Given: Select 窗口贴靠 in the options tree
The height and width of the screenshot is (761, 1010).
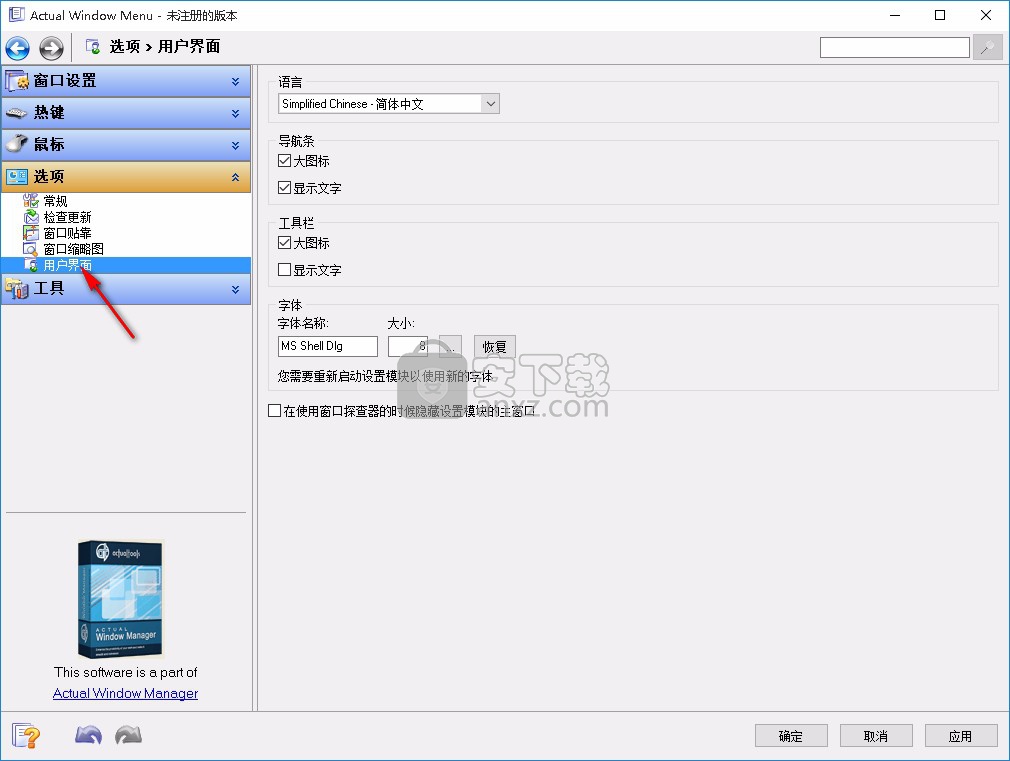Looking at the screenshot, I should tap(68, 233).
